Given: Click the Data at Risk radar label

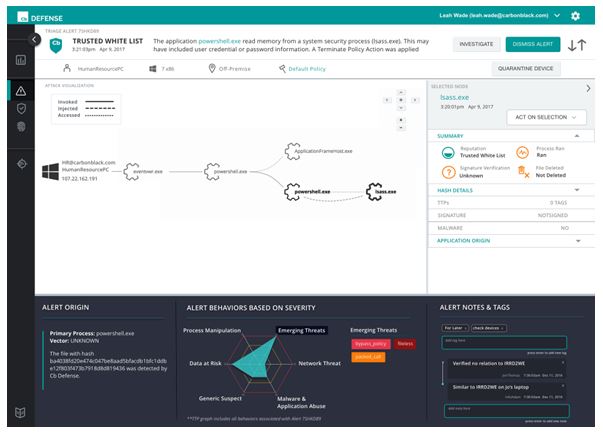Looking at the screenshot, I should point(205,363).
